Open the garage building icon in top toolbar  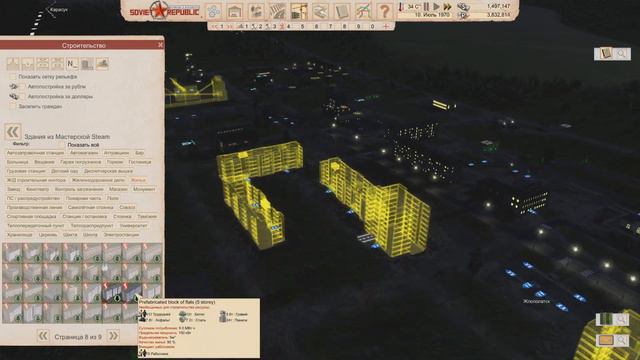click(x=235, y=11)
